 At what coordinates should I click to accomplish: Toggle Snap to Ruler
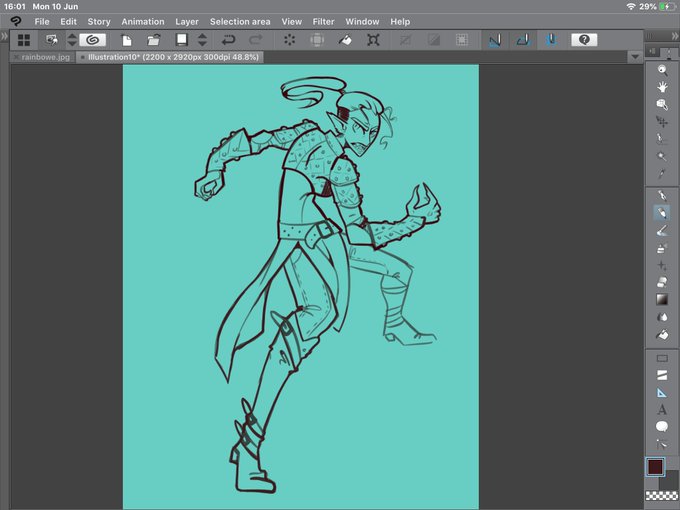[x=495, y=40]
